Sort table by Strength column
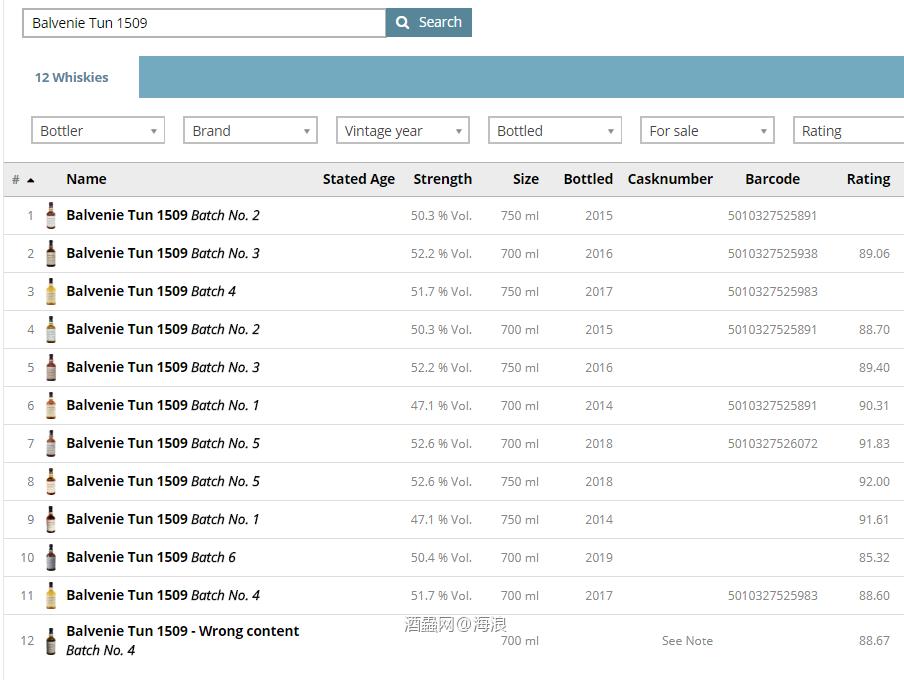The height and width of the screenshot is (680, 904). point(442,179)
